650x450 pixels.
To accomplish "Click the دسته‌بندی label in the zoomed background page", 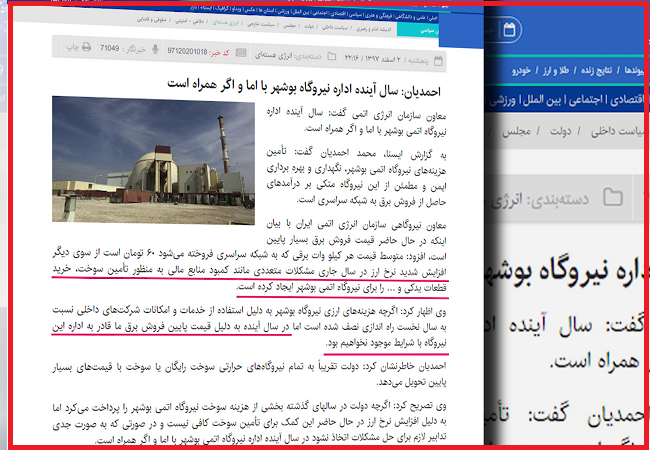I will [x=558, y=199].
